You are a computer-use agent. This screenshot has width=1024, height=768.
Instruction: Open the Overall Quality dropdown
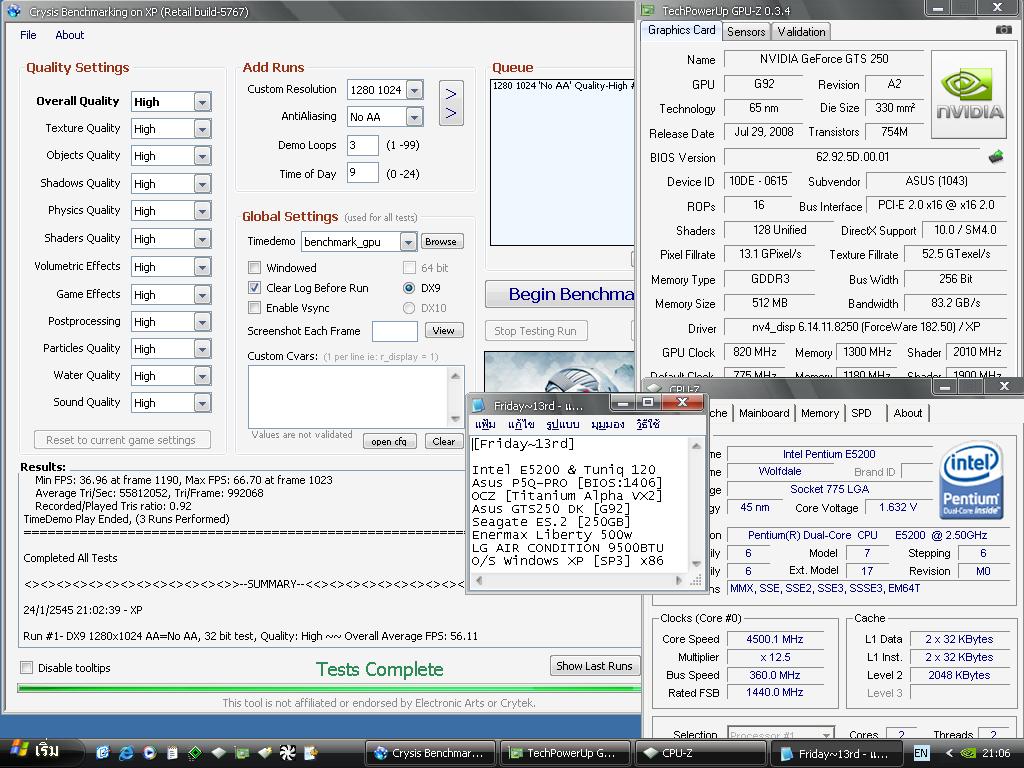pyautogui.click(x=202, y=102)
